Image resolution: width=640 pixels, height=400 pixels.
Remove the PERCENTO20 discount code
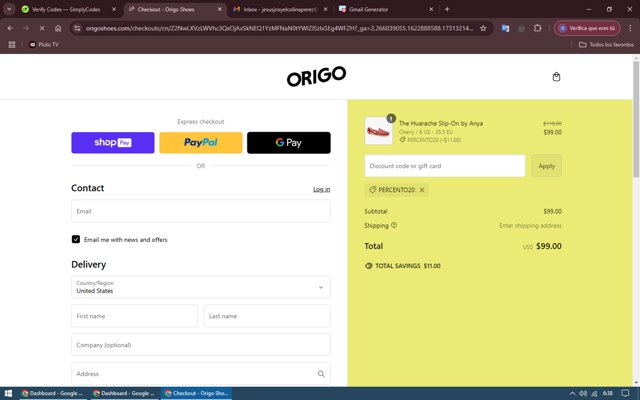coord(422,190)
